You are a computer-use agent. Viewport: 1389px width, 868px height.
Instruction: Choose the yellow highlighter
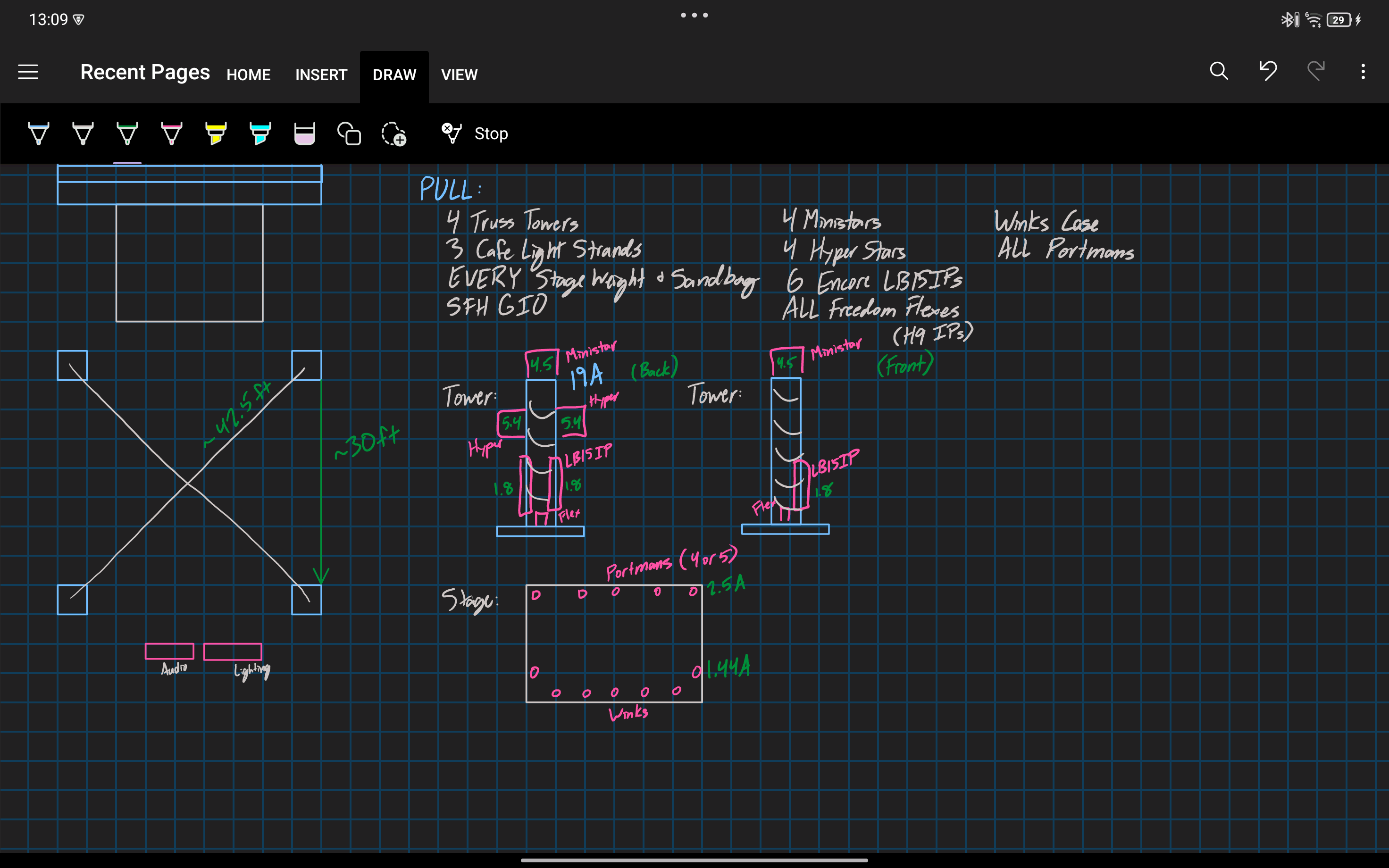216,133
